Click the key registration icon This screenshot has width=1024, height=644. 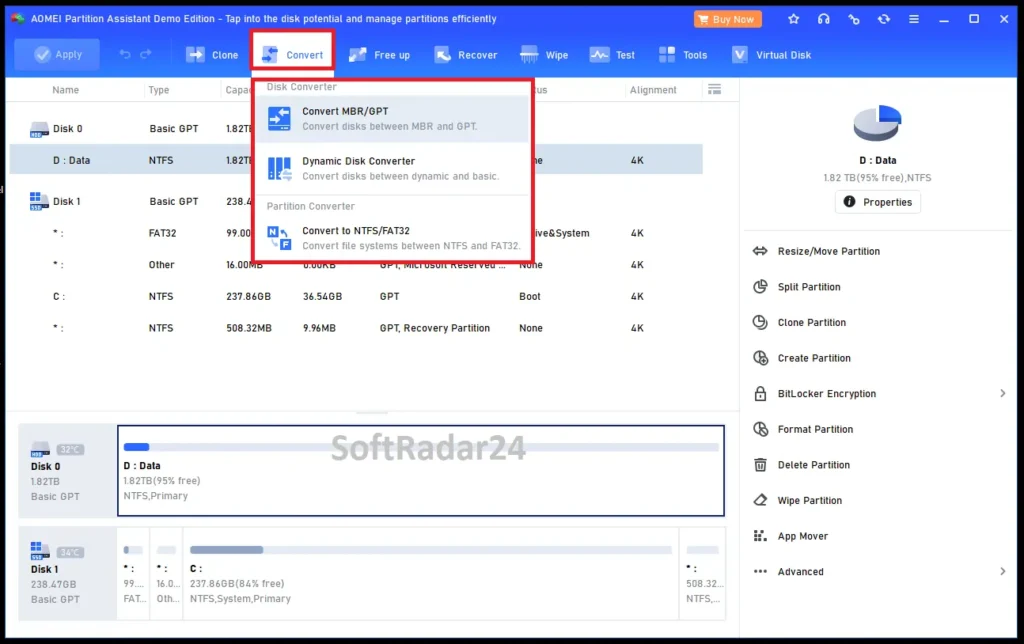point(854,19)
